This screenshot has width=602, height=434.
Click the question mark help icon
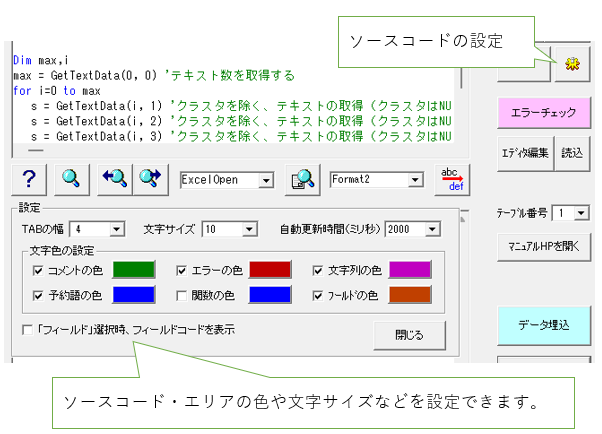point(29,179)
